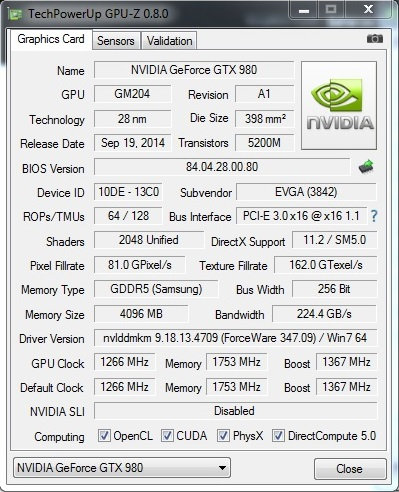Click the Bus Interface question mark

pyautogui.click(x=374, y=216)
